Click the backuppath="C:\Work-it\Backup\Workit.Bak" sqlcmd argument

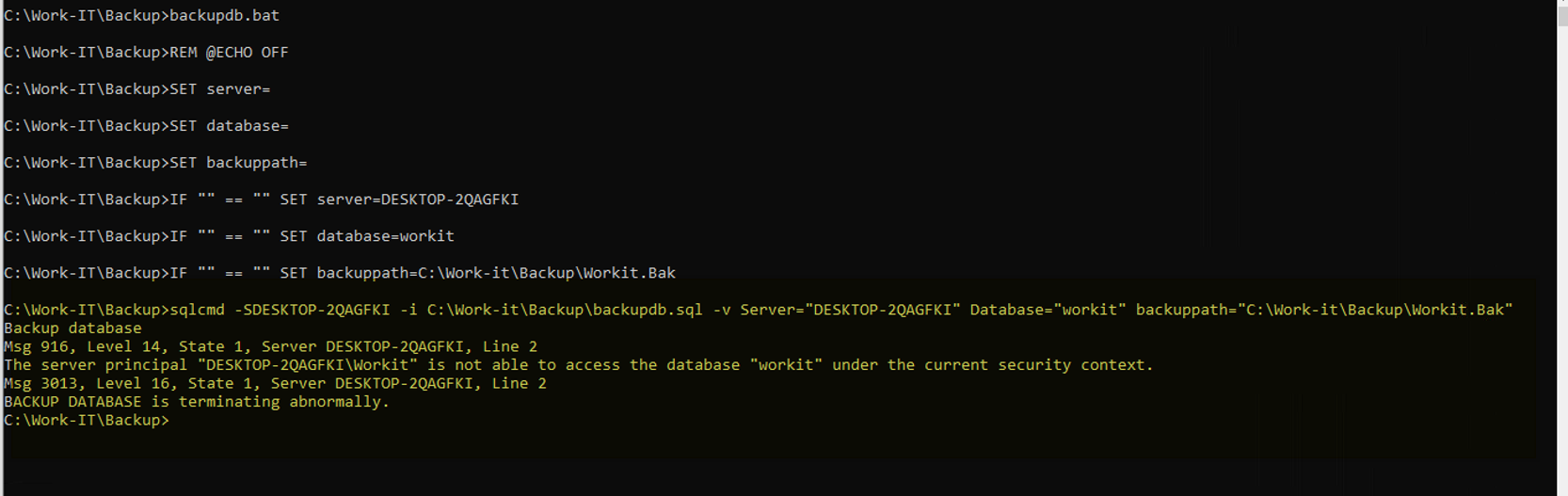[x=1323, y=310]
